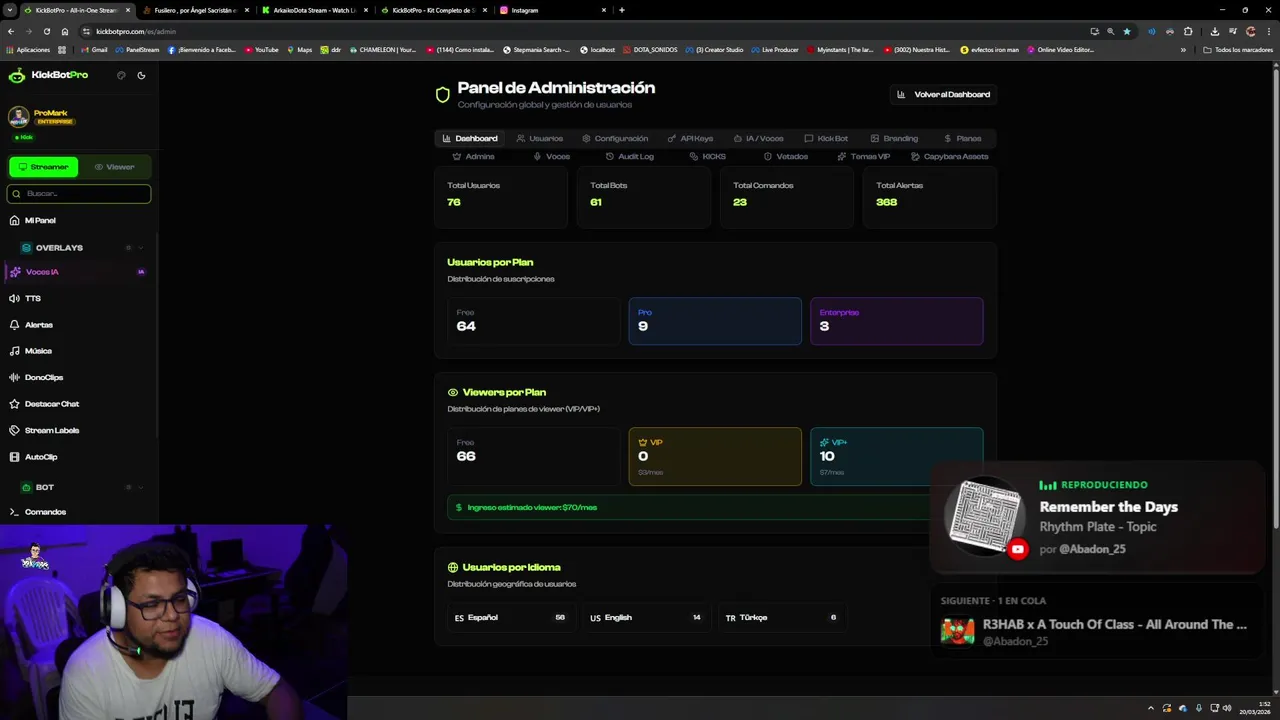Viewport: 1280px width, 720px height.
Task: Click the VIP viewer plan card
Action: [715, 457]
